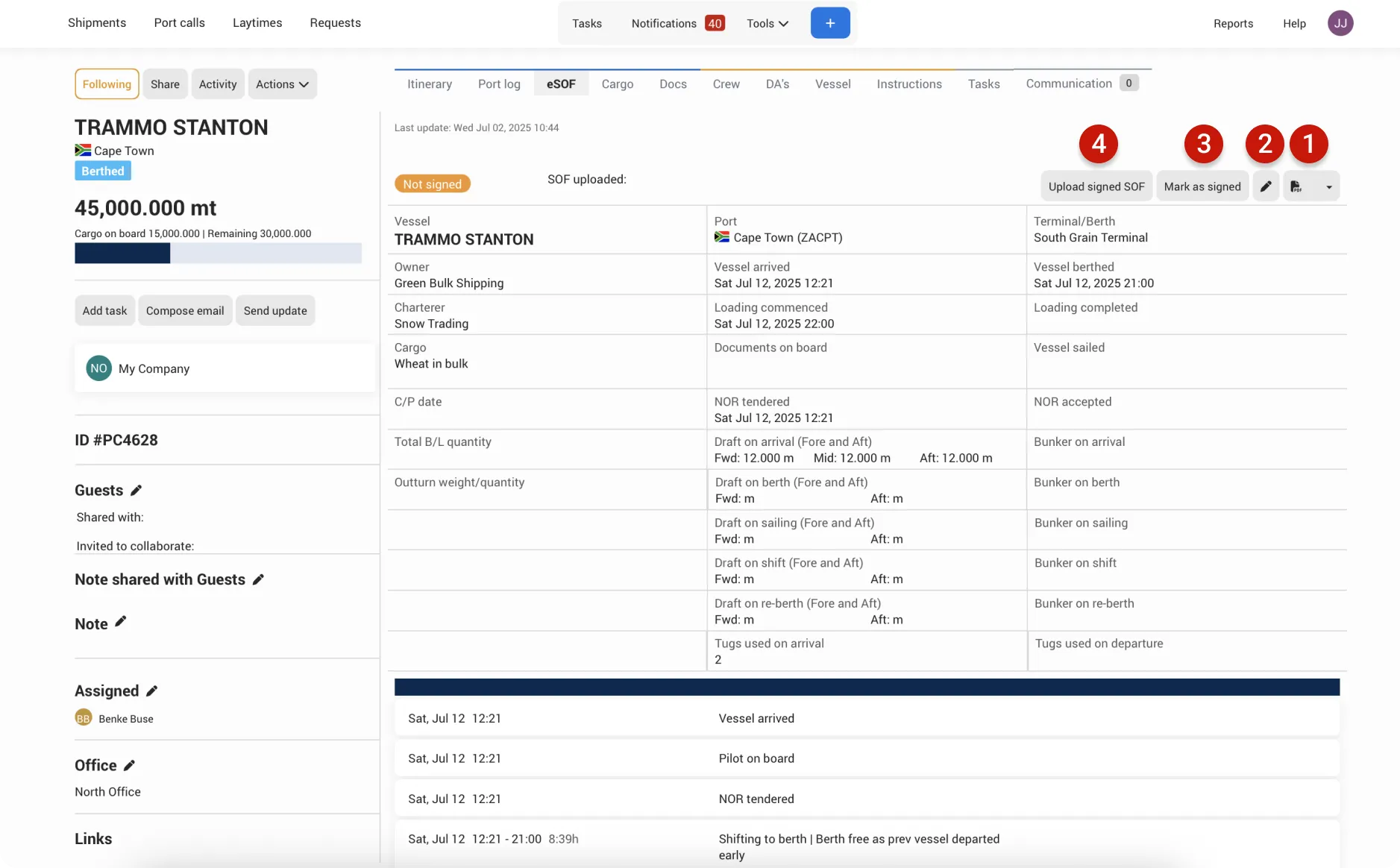Image resolution: width=1400 pixels, height=868 pixels.
Task: Edit Note shared with Guests pencil
Action: (258, 579)
